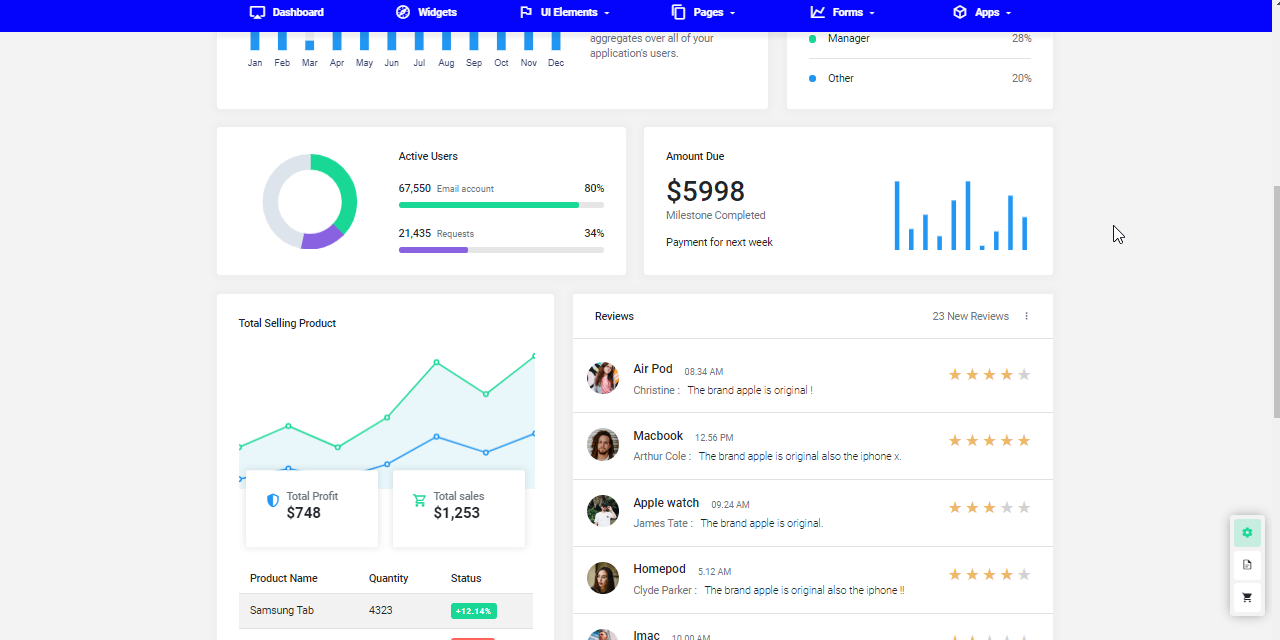
Task: Click the fifth star on Air Pod review
Action: pyautogui.click(x=1024, y=375)
